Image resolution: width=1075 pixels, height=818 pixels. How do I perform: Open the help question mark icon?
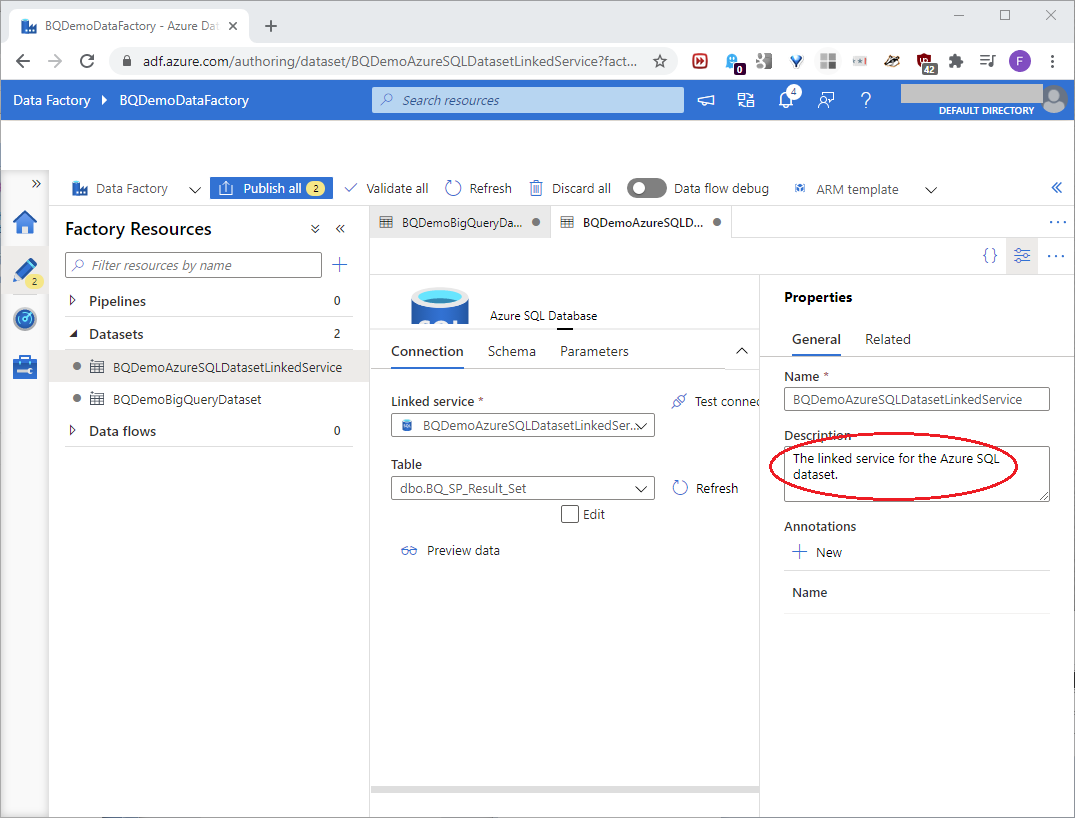tap(866, 100)
